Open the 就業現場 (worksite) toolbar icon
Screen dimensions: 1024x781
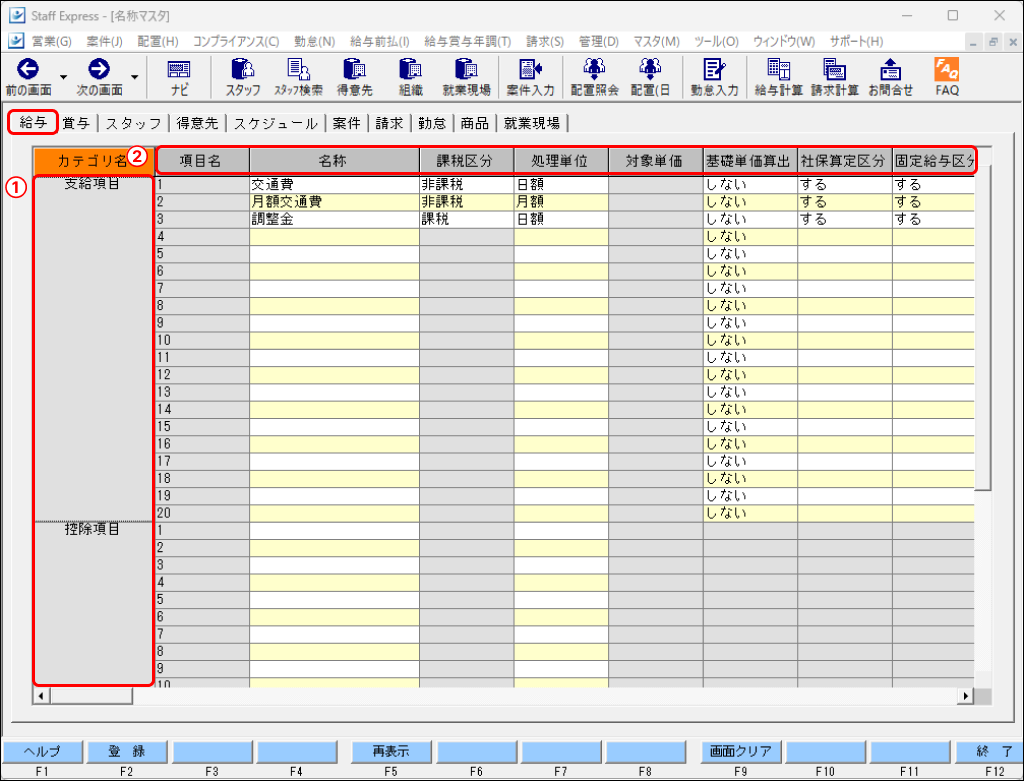[466, 75]
